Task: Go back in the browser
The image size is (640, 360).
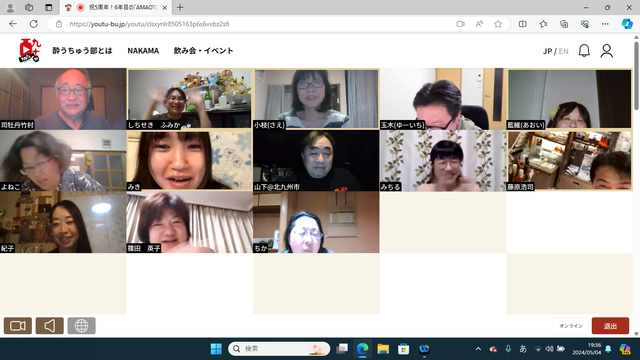Action: (13, 24)
